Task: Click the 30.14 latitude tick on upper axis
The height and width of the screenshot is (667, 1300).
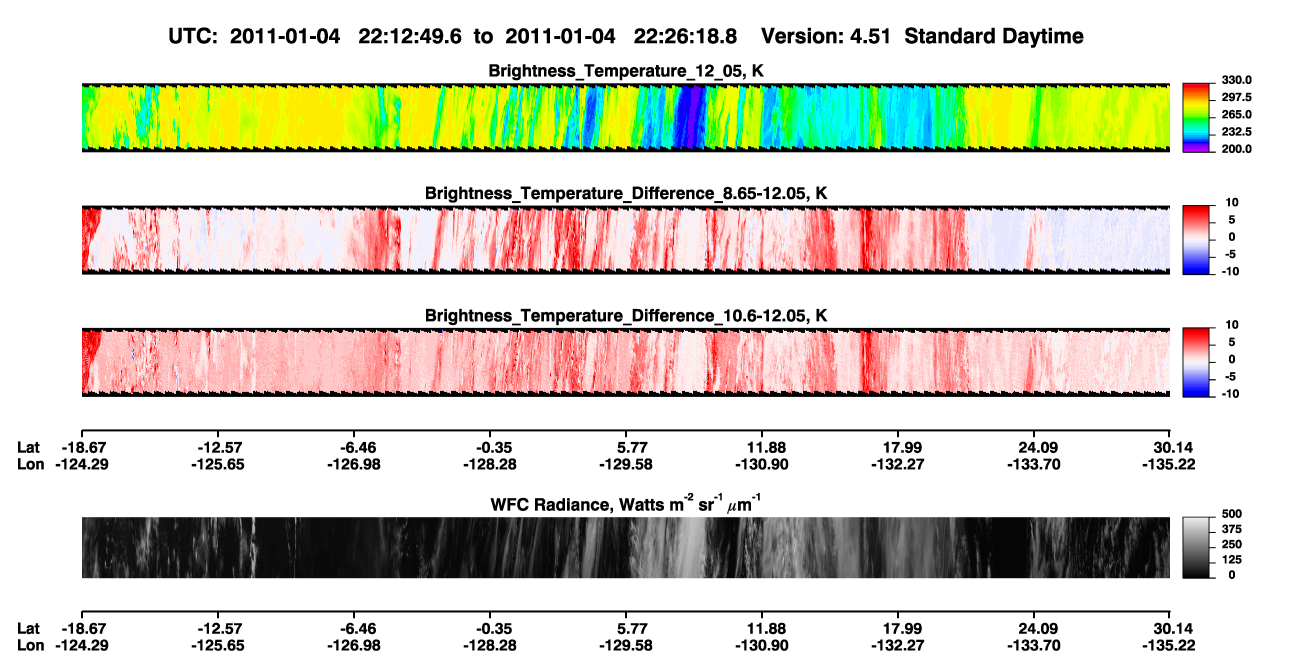Action: tap(1170, 448)
